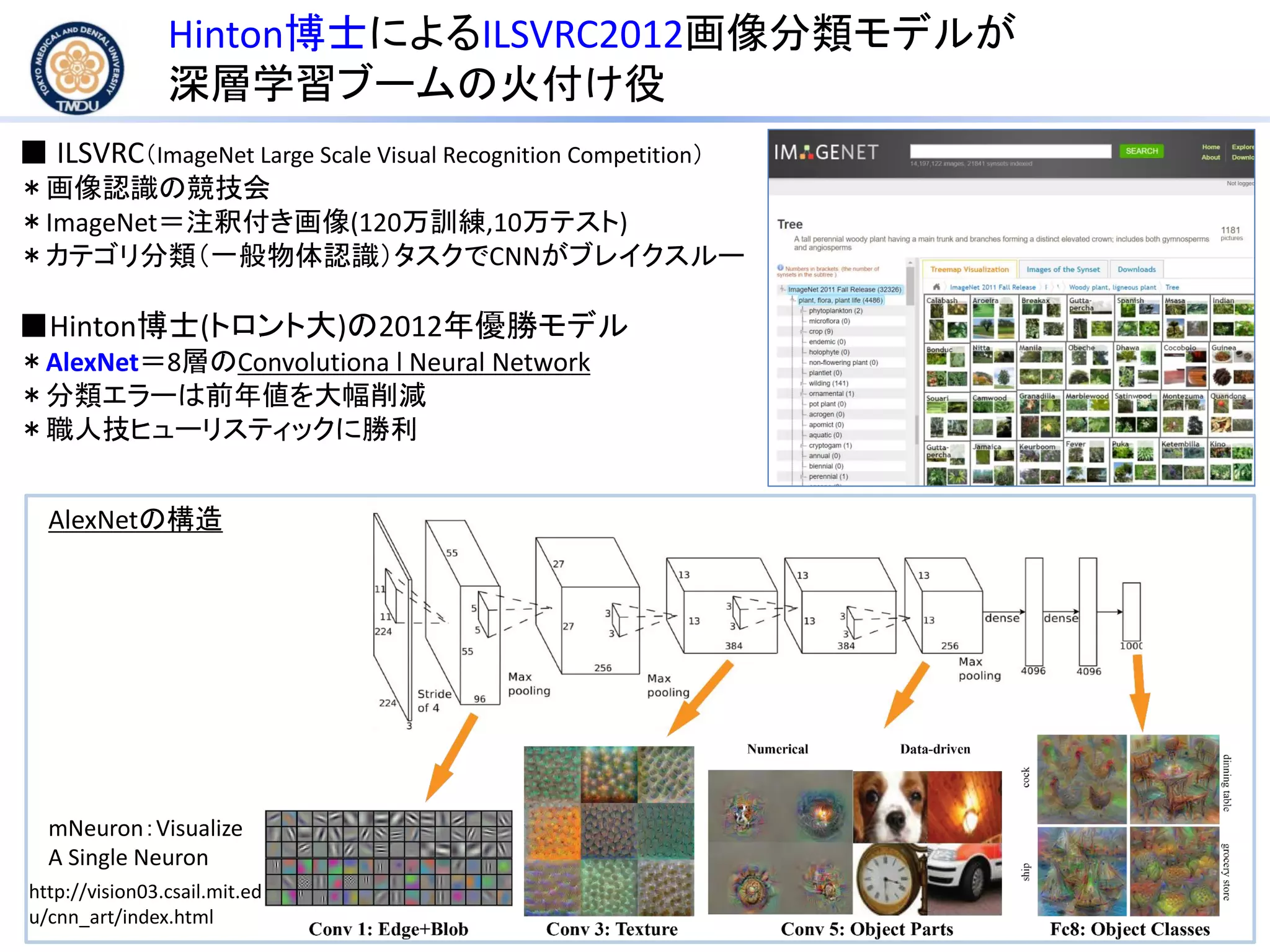
Task: Click the scroll-up arrow of the tree panel
Action: point(910,262)
